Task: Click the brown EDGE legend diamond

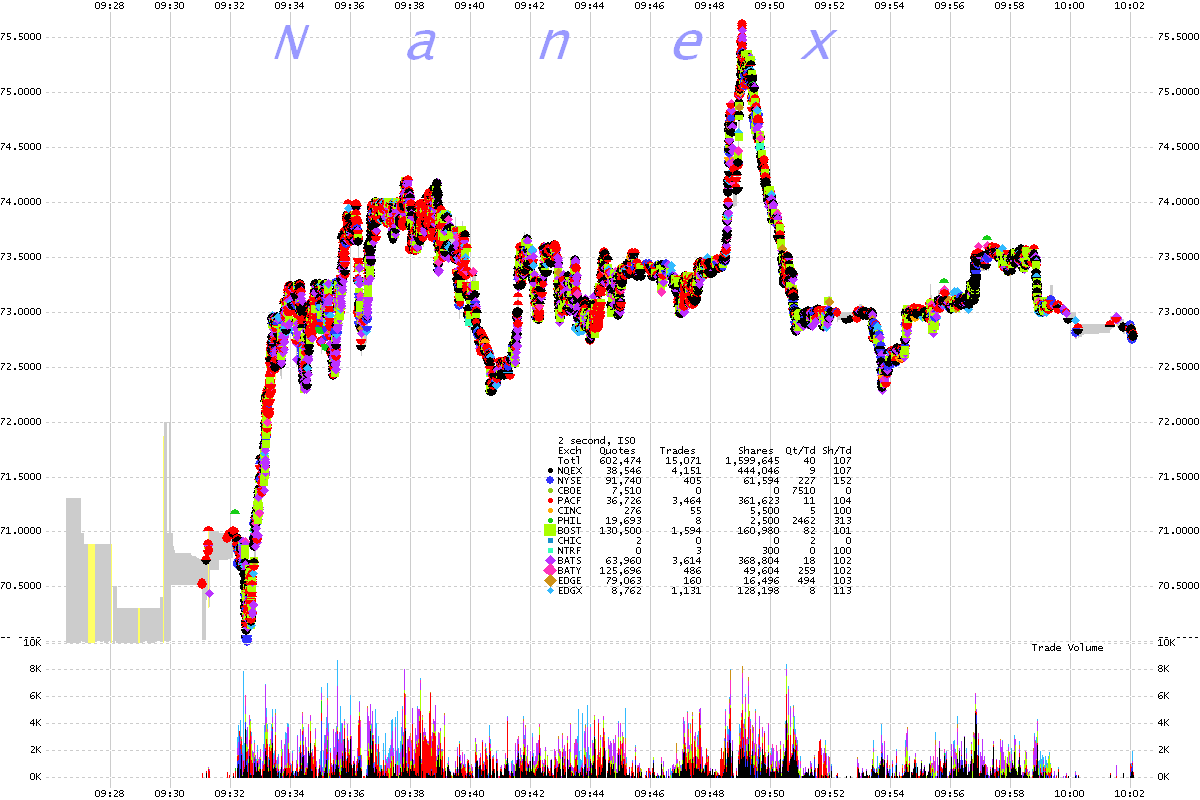Action: [549, 581]
